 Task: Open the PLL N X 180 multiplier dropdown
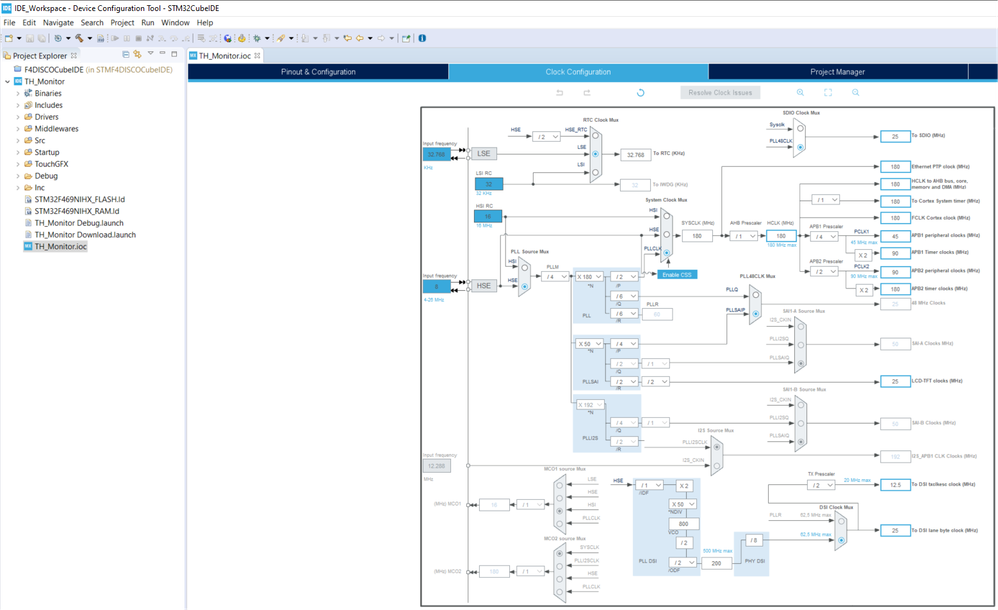(589, 277)
